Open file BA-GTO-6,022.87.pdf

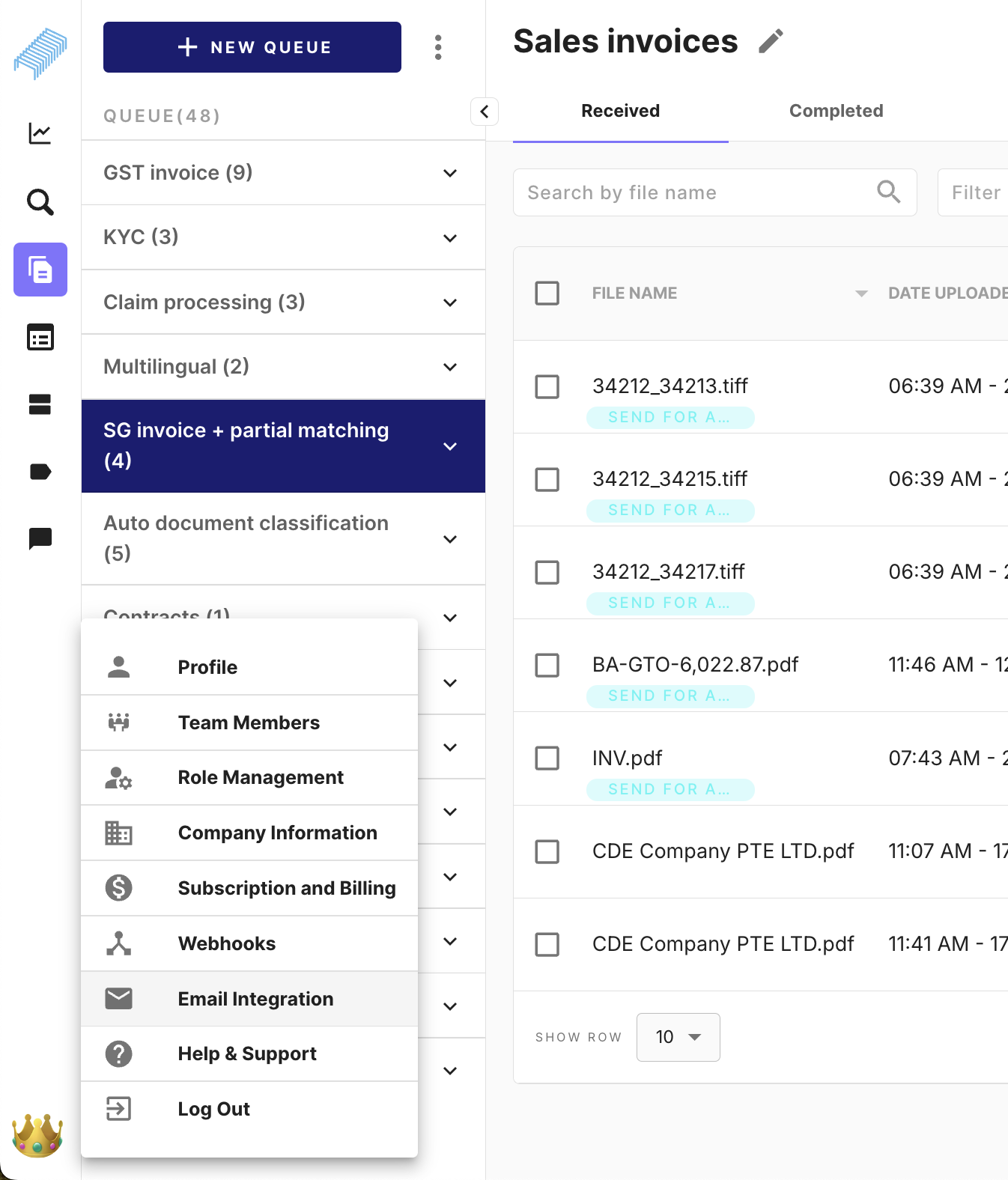pos(695,665)
